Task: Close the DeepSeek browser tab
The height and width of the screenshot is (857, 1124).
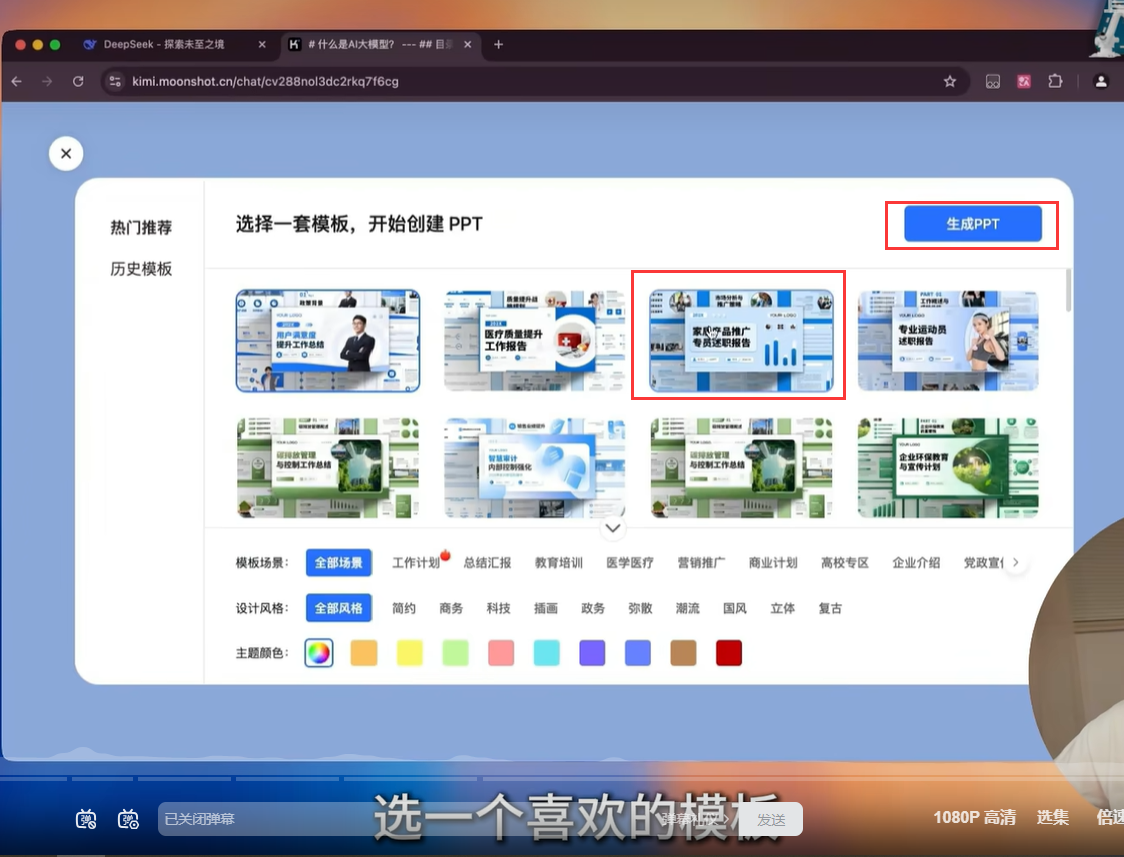Action: click(262, 44)
